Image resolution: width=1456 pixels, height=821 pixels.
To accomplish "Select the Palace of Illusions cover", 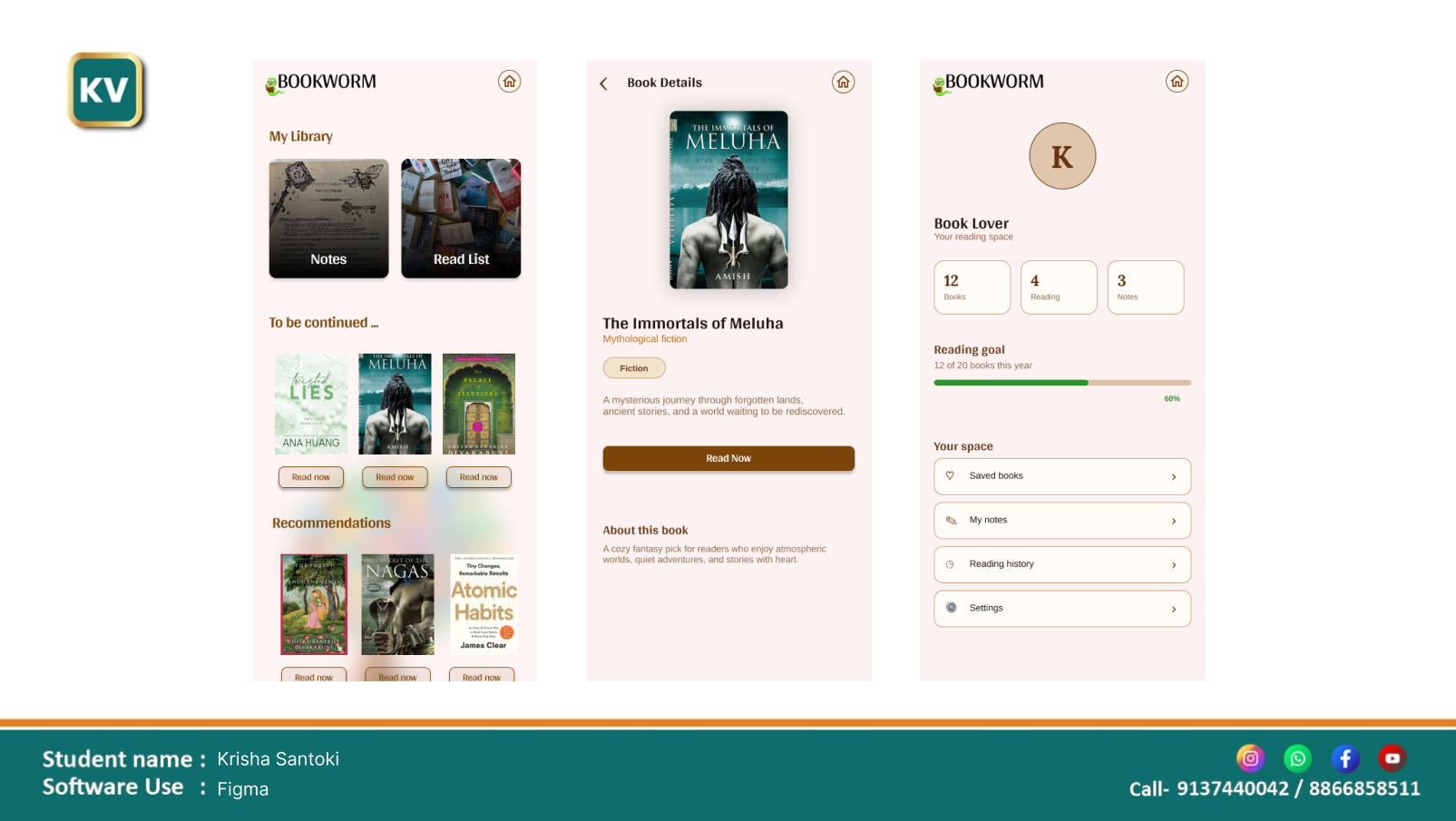I will pos(479,404).
